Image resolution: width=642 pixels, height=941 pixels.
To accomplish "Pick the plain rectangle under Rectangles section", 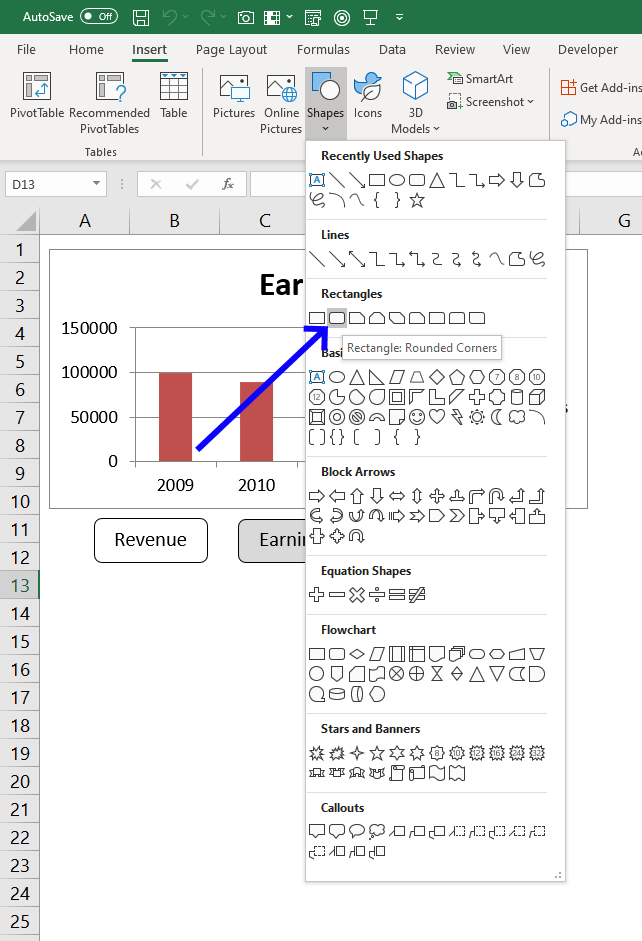I will point(317,317).
